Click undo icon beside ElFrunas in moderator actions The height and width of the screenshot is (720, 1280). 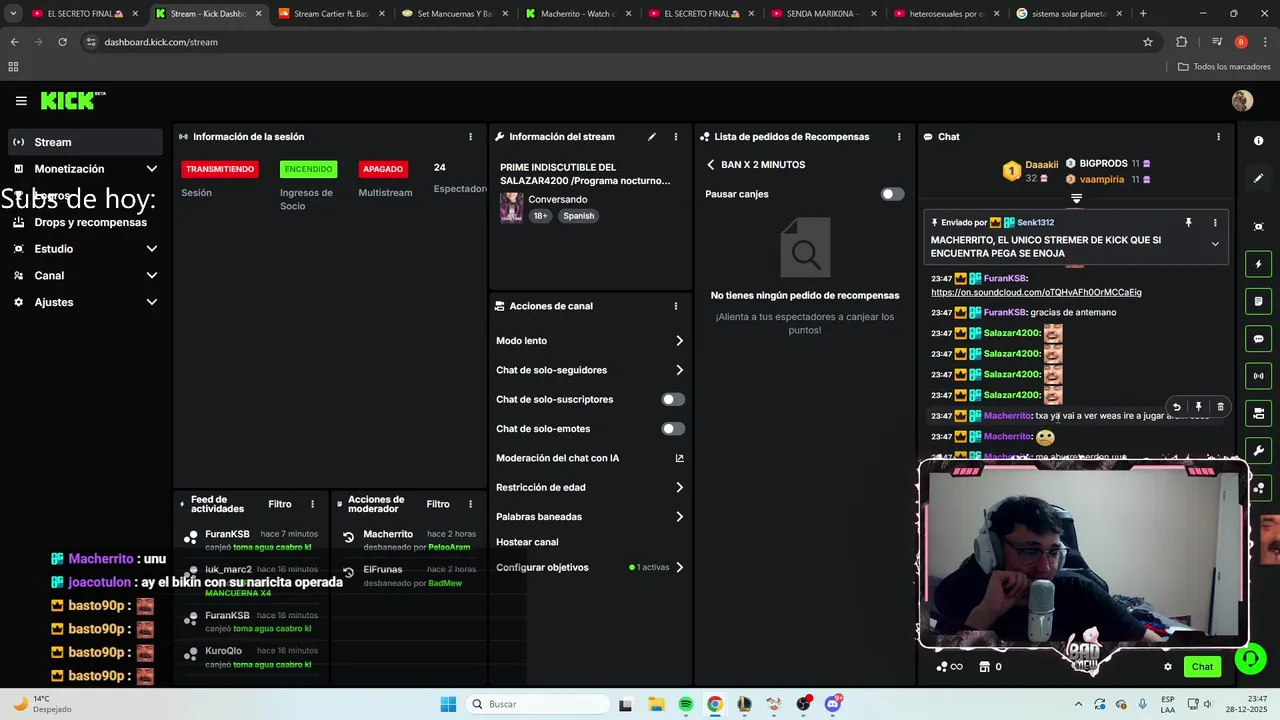tap(348, 572)
